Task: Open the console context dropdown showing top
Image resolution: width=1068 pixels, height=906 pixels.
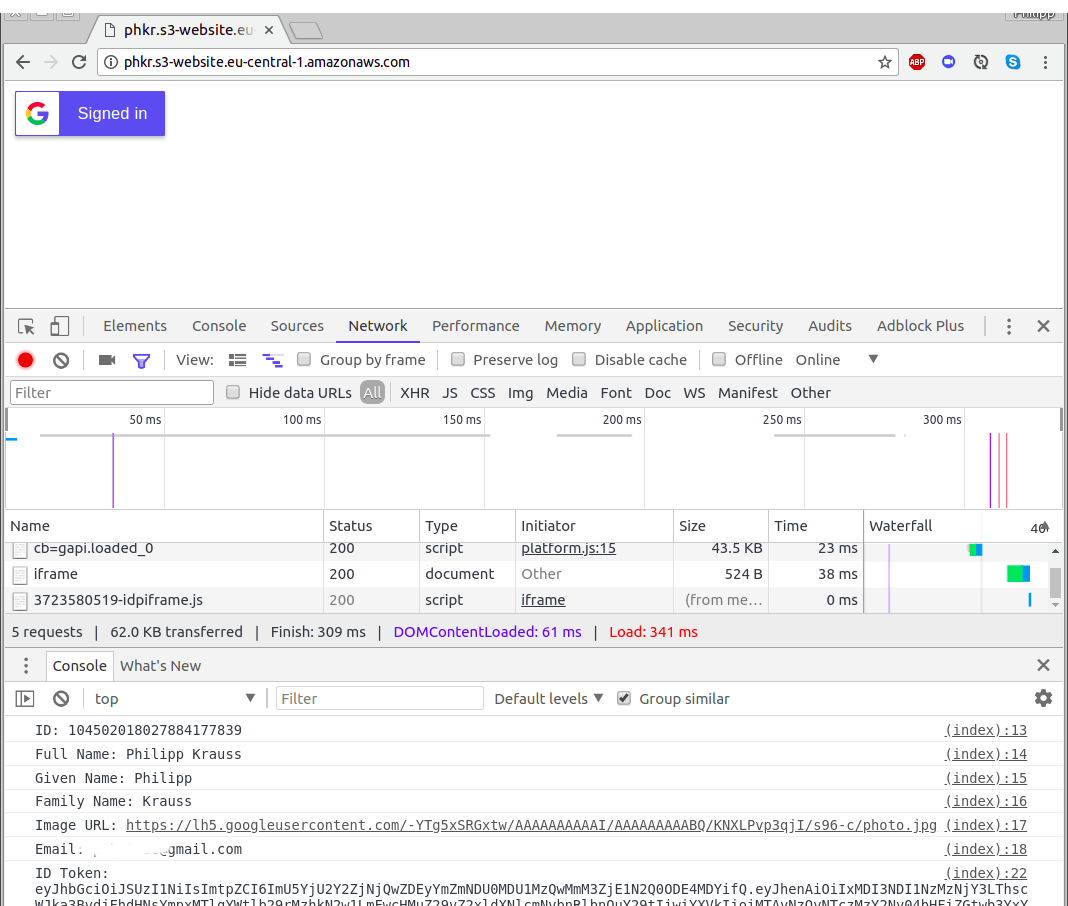Action: click(x=175, y=698)
